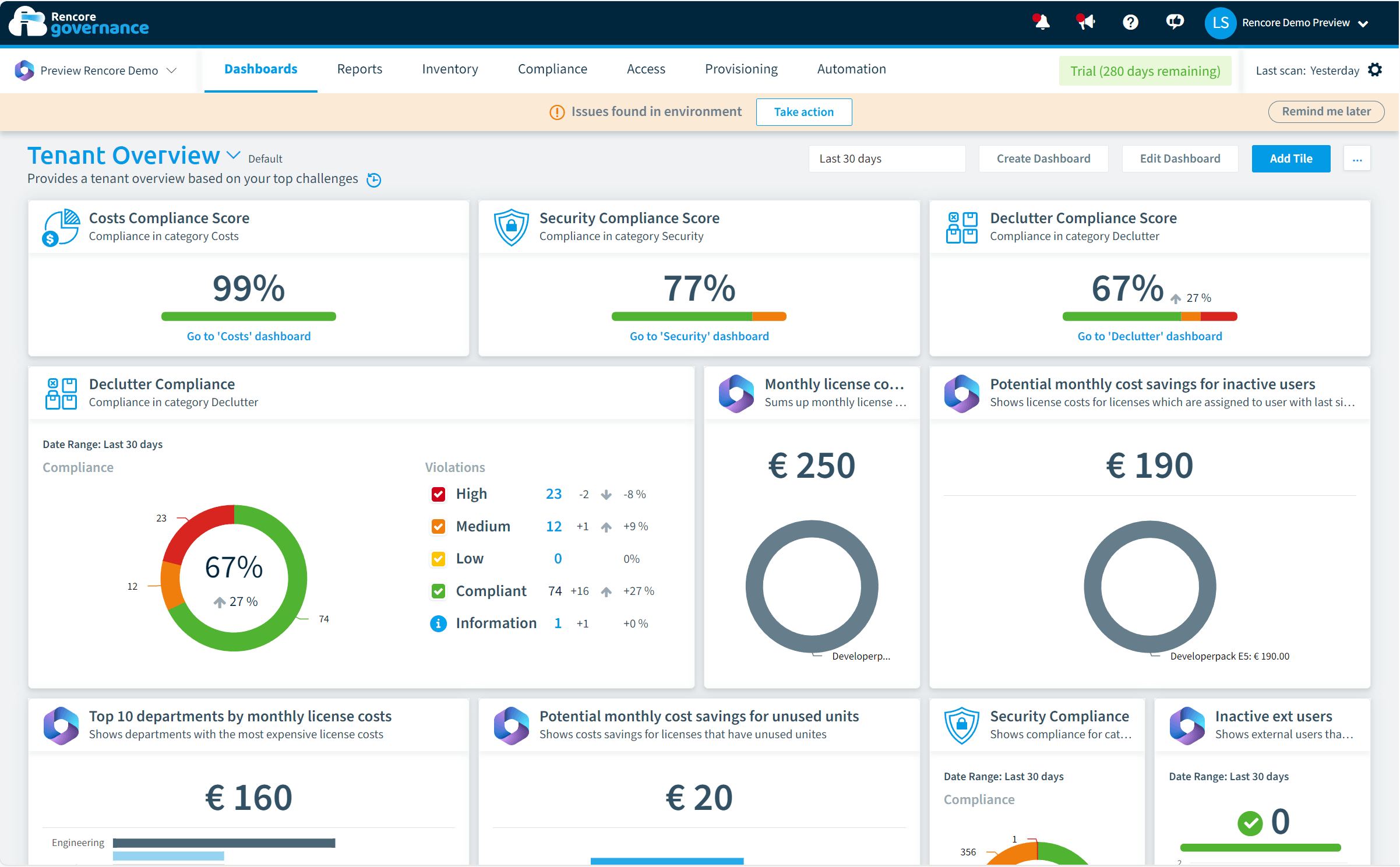The height and width of the screenshot is (867, 1400).
Task: Open the Last 30 days date range dropdown
Action: [886, 158]
